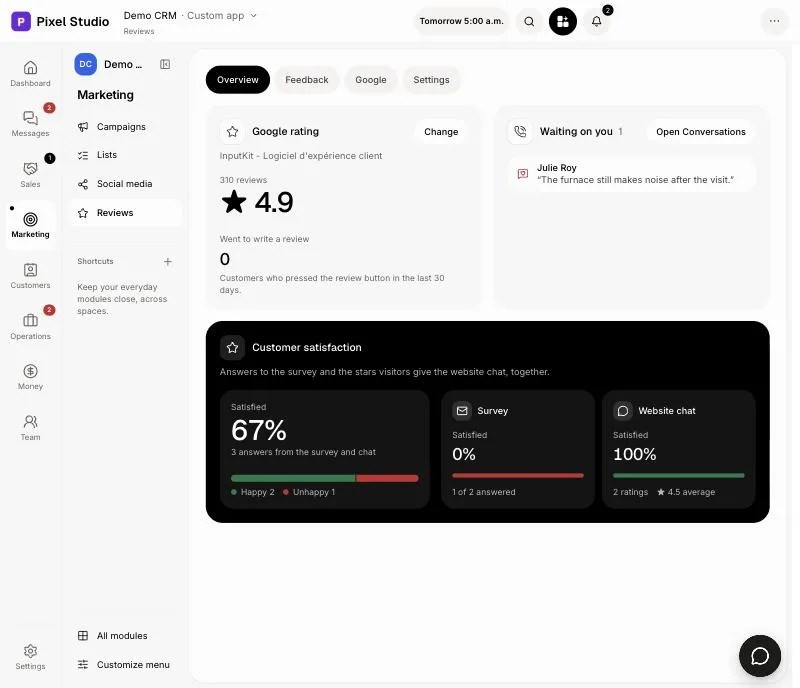Viewport: 800px width, 688px height.
Task: Switch to the Feedback tab
Action: 307,80
